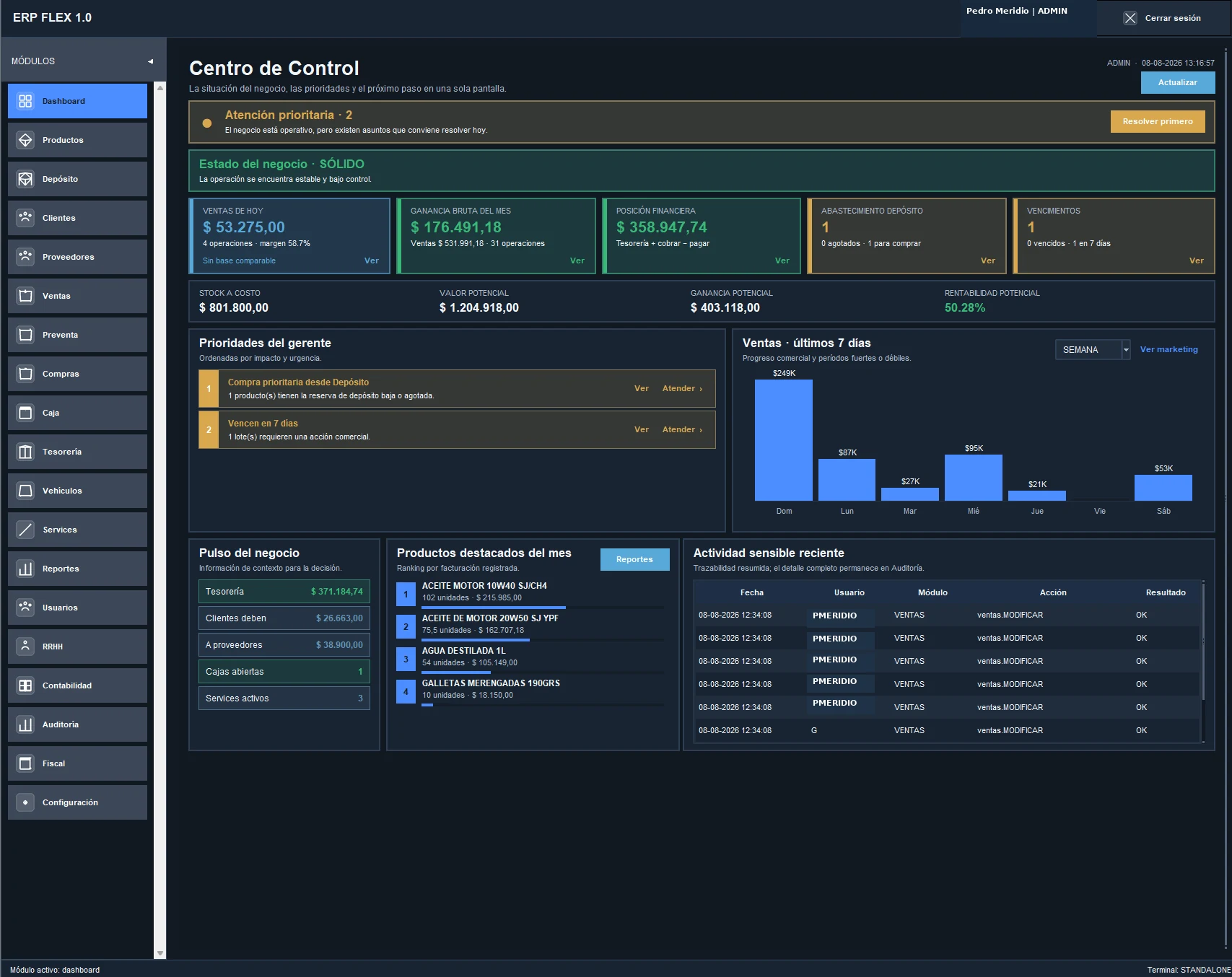Open the Reportes button in Productos destacados
The height and width of the screenshot is (977, 1232).
click(x=634, y=559)
